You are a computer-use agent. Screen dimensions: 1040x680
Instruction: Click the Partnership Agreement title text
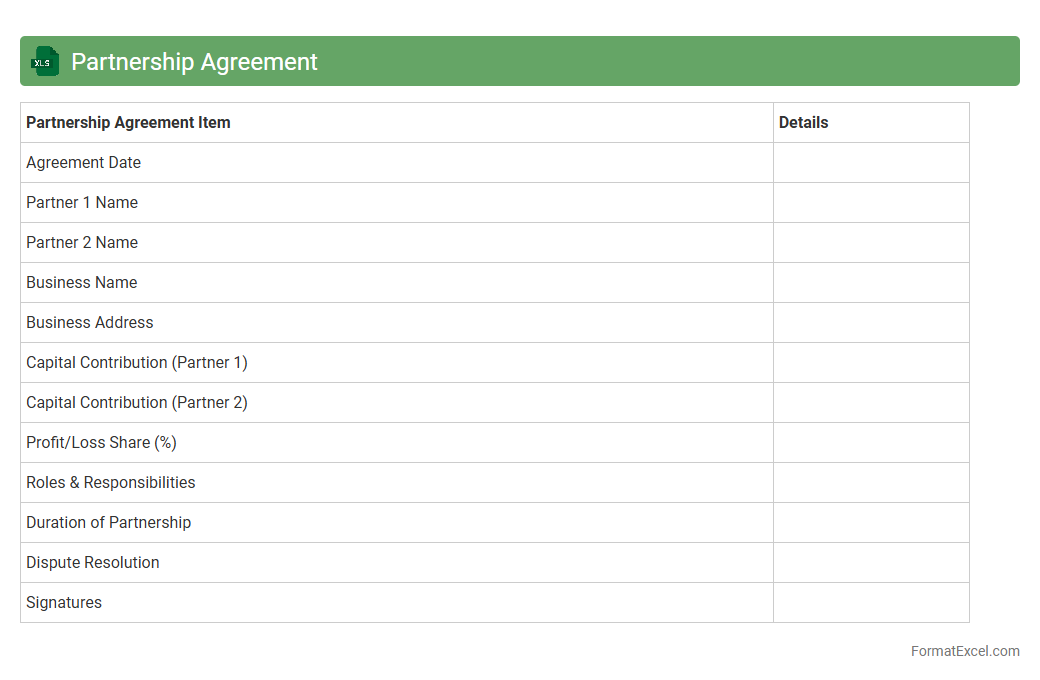click(194, 62)
